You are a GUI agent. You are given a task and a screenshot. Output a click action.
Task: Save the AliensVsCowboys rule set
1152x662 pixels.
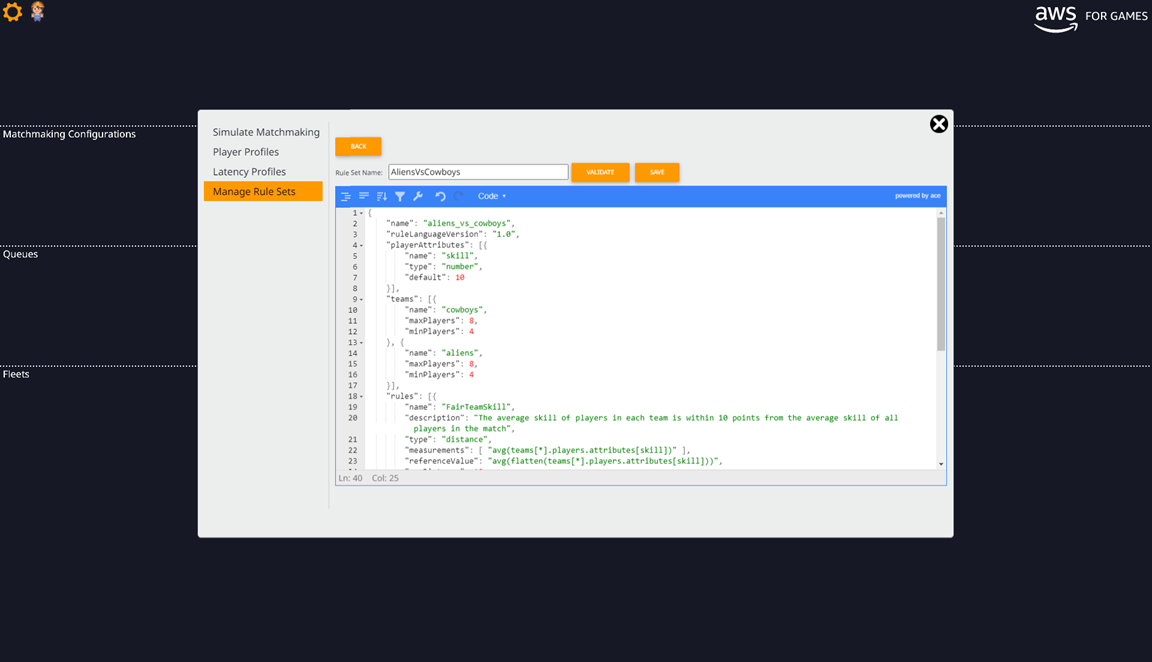(x=657, y=172)
